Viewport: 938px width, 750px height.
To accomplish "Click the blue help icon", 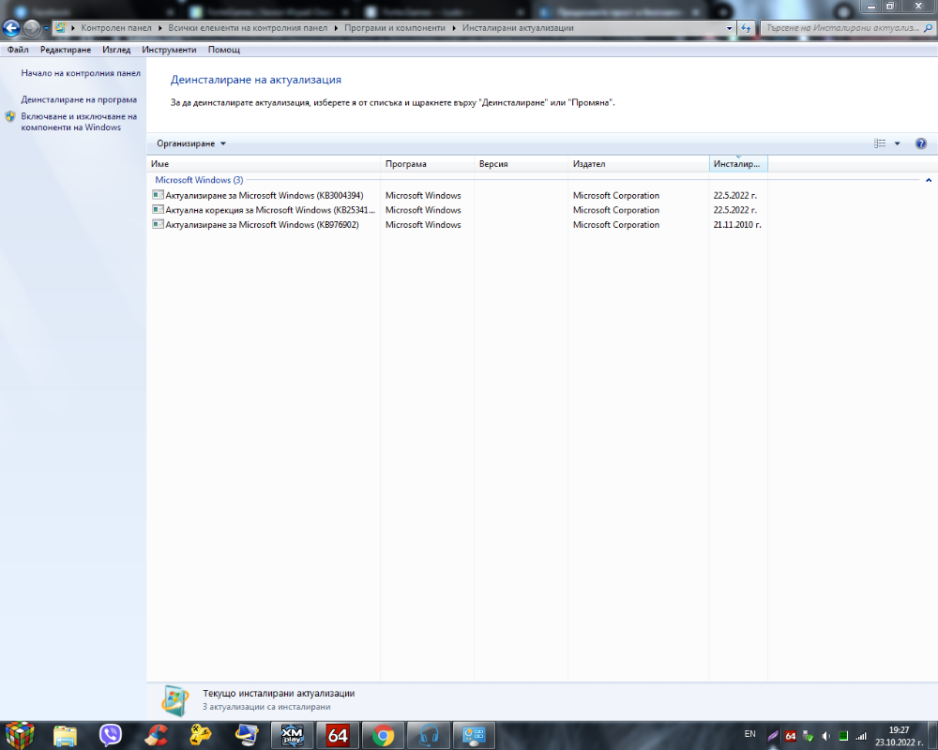I will (x=921, y=144).
